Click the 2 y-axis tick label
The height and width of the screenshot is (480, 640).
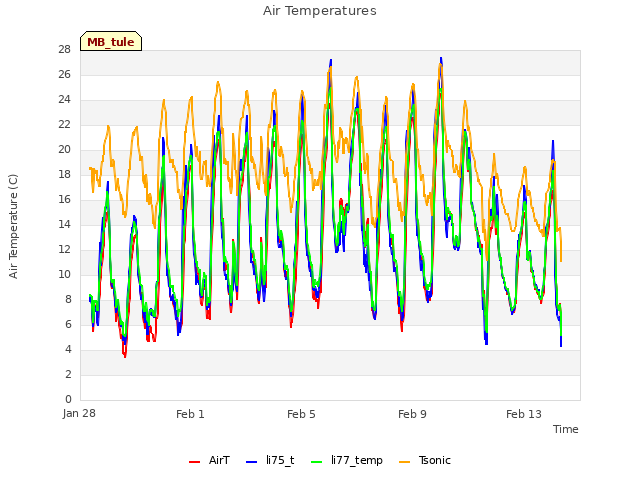68,374
